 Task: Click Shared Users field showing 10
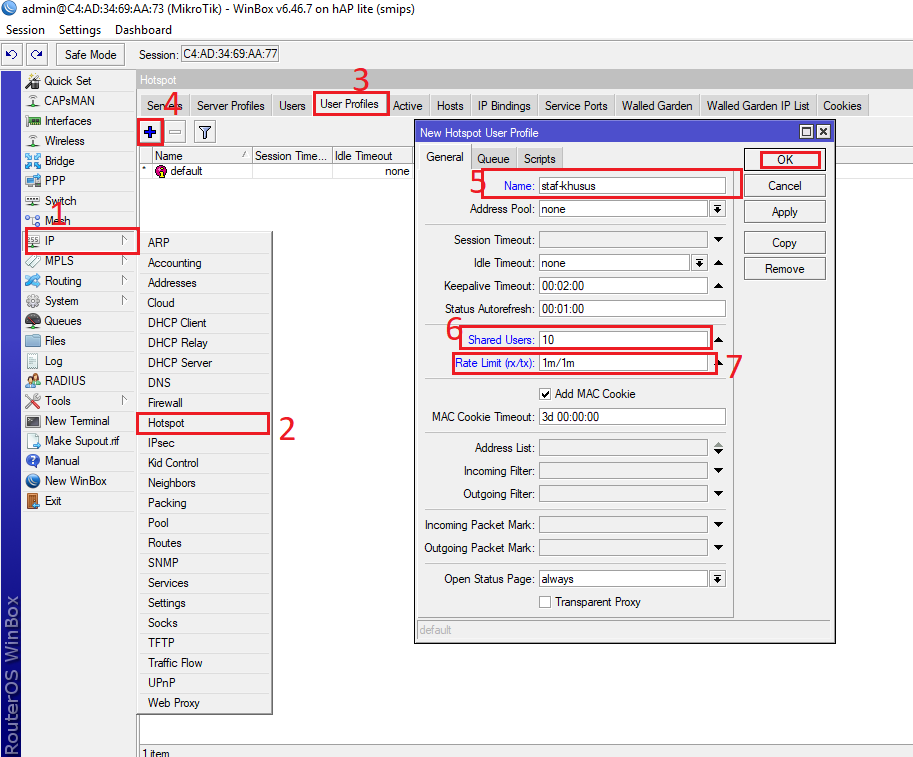[623, 340]
